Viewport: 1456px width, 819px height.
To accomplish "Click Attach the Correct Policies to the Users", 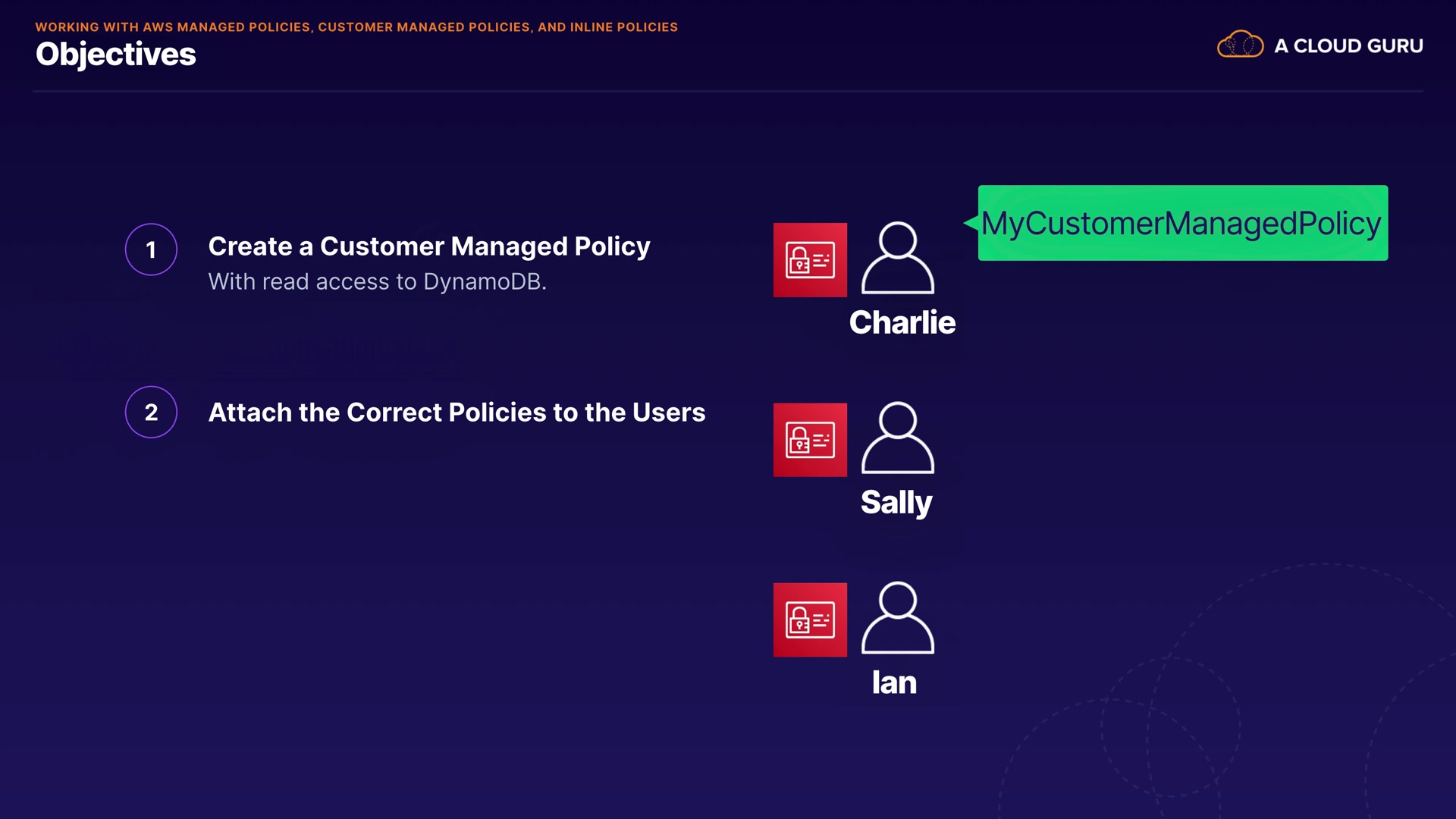I will click(457, 412).
